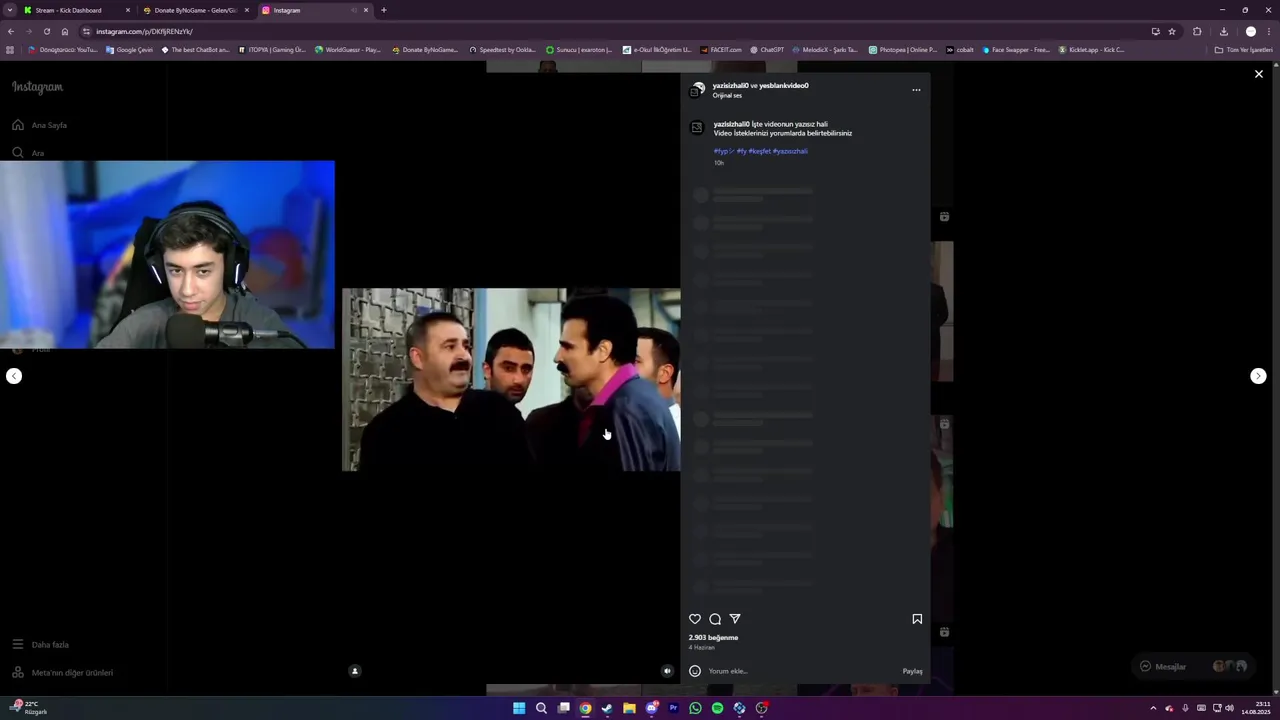The width and height of the screenshot is (1280, 720).
Task: Close the Instagram post overlay
Action: (x=1258, y=74)
